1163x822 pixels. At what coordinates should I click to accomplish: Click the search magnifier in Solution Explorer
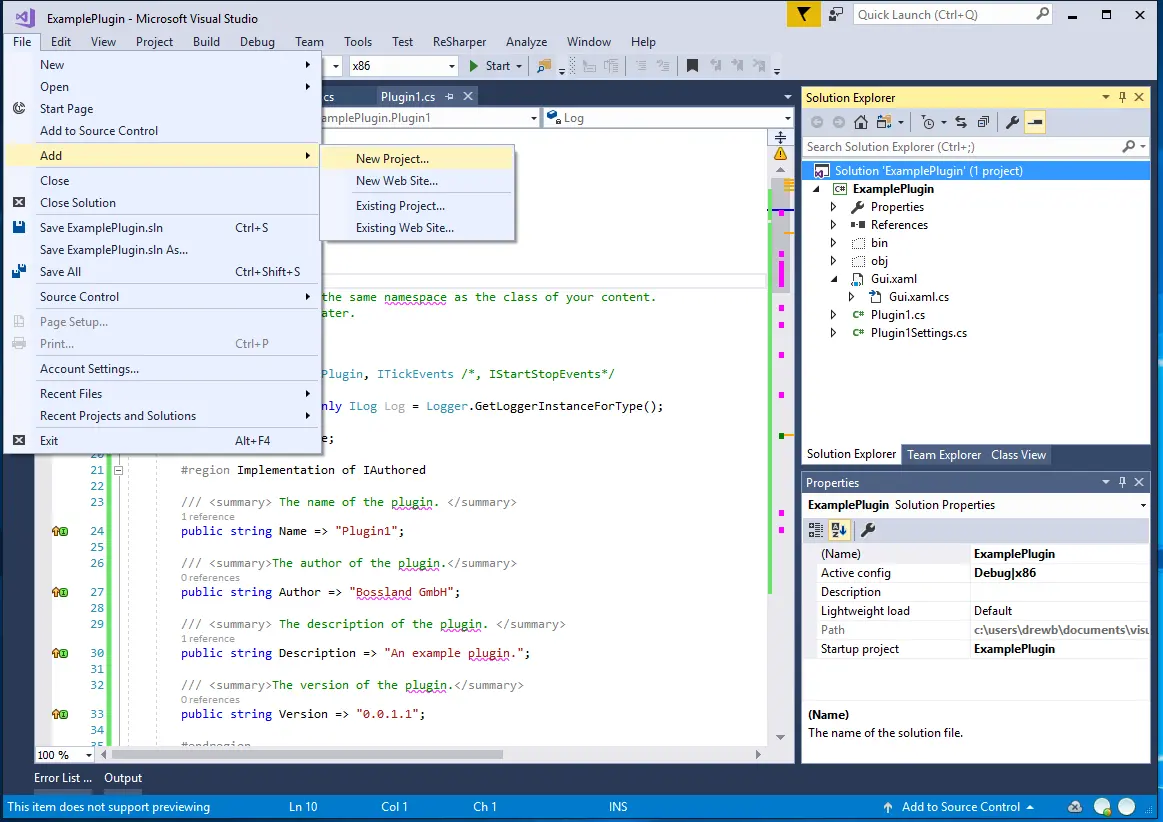point(1129,147)
